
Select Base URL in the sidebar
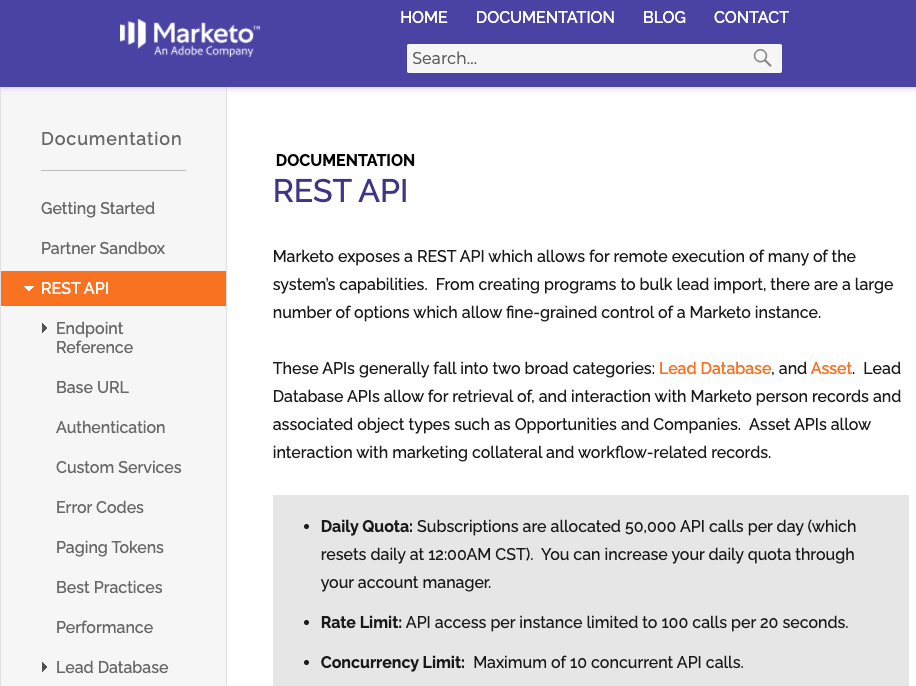click(92, 387)
